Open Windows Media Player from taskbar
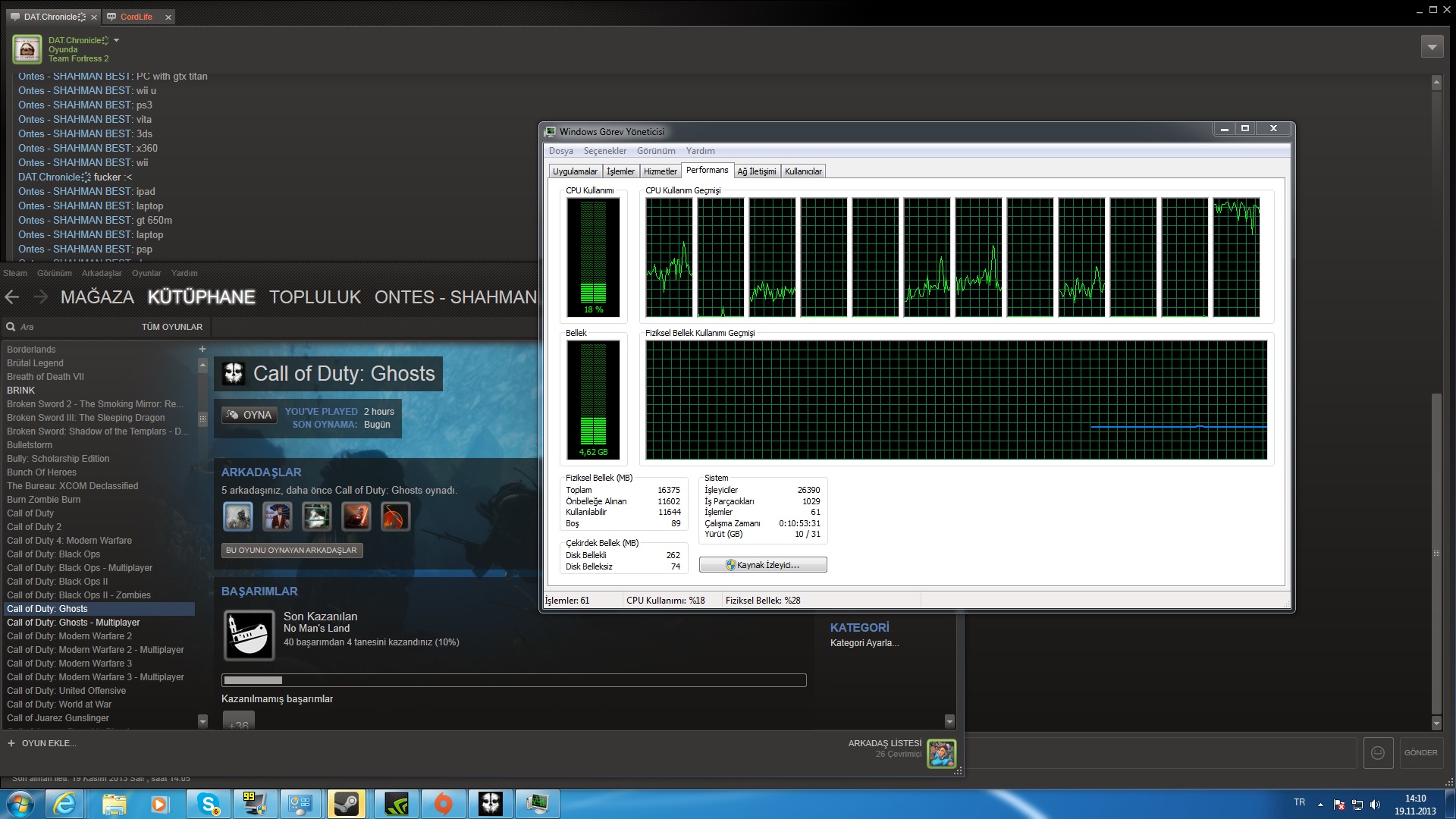This screenshot has height=819, width=1456. pyautogui.click(x=160, y=804)
